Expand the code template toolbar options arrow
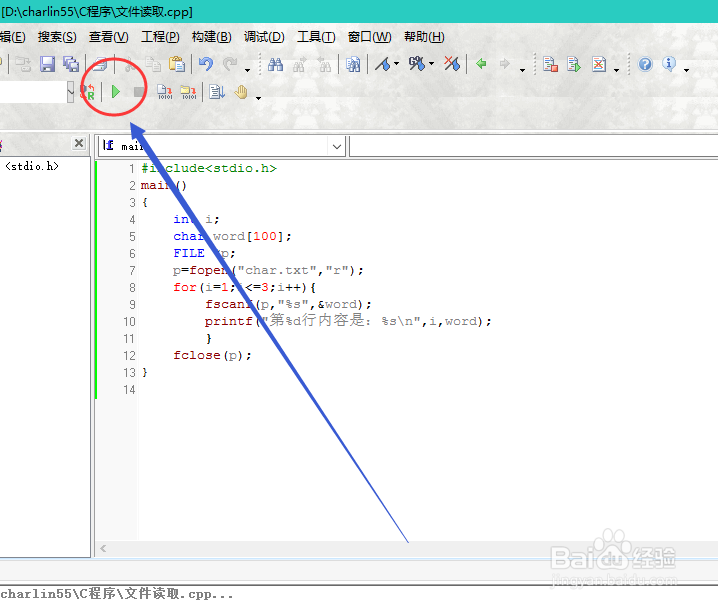The height and width of the screenshot is (605, 718). pyautogui.click(x=616, y=70)
